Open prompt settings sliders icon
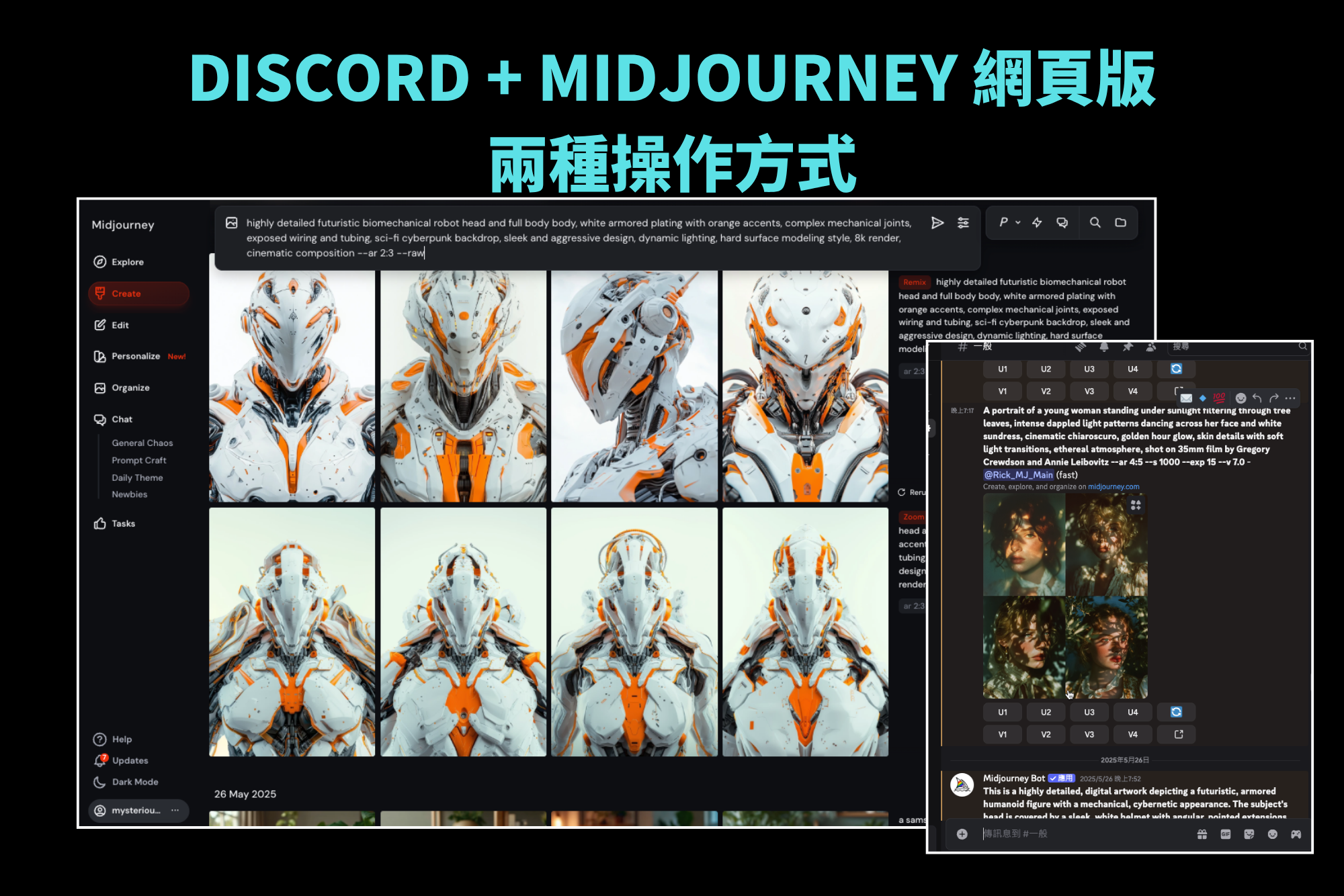 point(963,223)
